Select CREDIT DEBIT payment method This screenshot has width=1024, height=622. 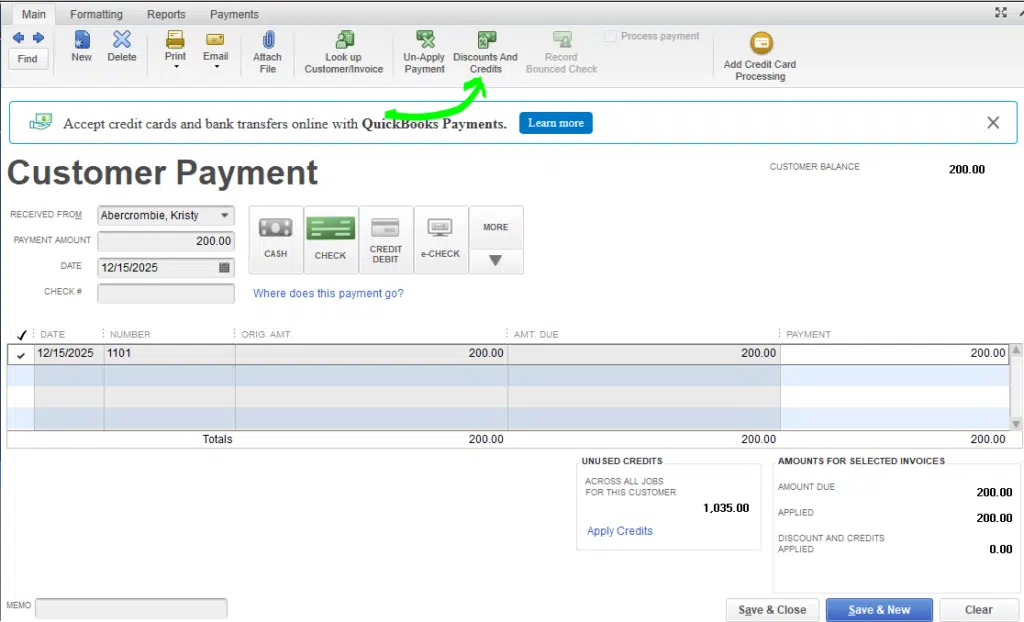[385, 239]
